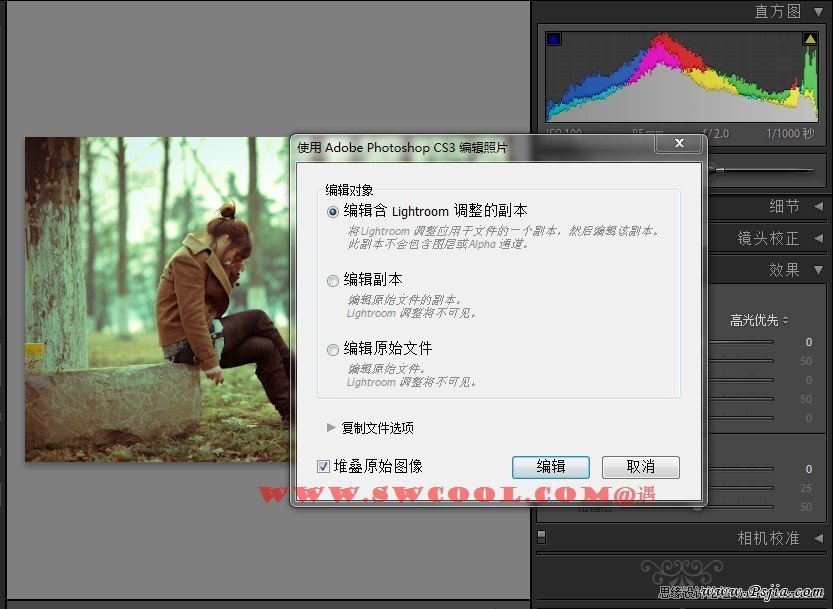
Task: Select 编辑含 Lightroom 调整的副本 option
Action: (x=333, y=212)
